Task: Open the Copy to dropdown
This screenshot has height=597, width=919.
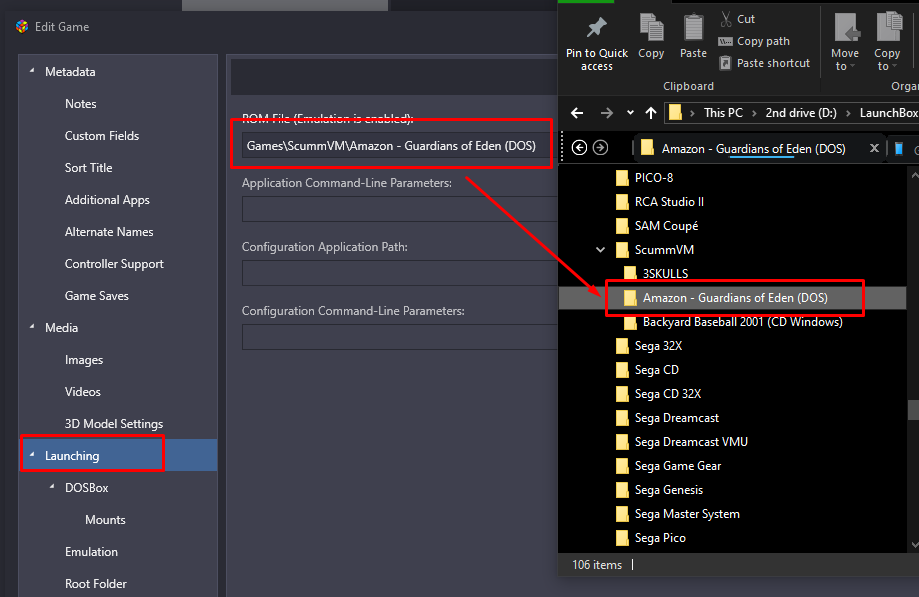Action: [x=887, y=42]
